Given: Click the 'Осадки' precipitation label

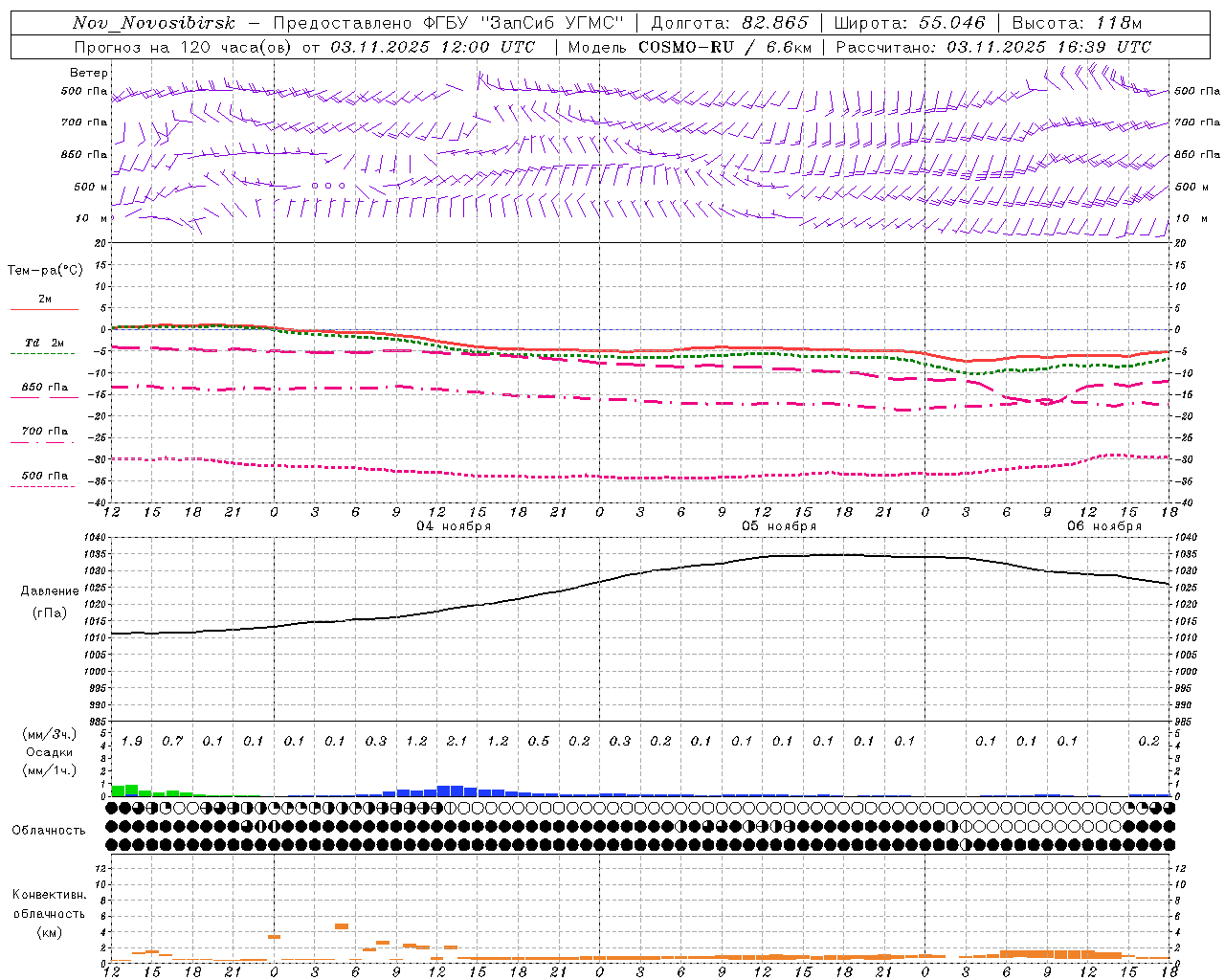Looking at the screenshot, I should click(50, 752).
